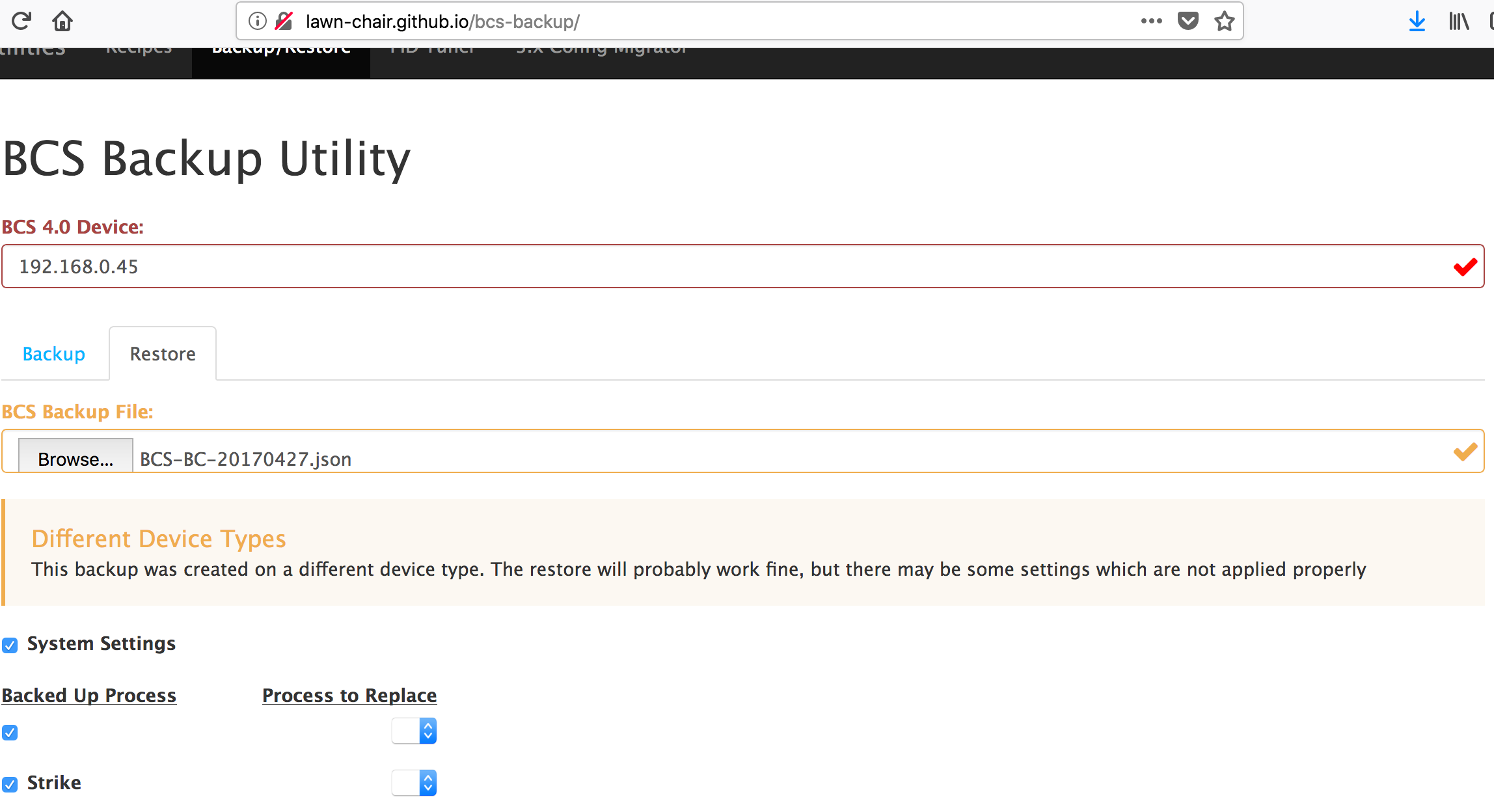Switch to the Backup tab

coord(54,354)
